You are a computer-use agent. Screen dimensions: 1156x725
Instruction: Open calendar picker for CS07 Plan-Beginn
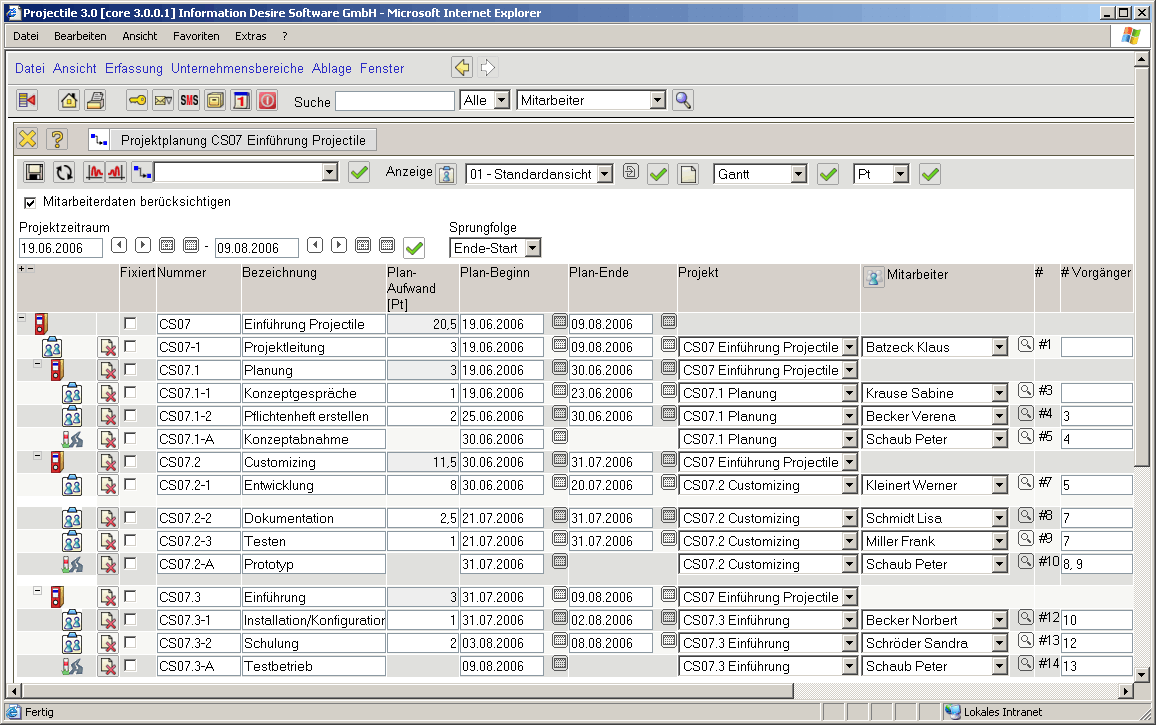tap(560, 323)
